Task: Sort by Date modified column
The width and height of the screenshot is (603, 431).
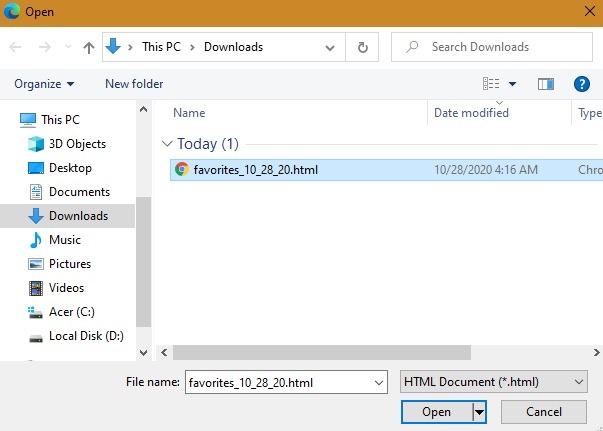Action: 471,113
